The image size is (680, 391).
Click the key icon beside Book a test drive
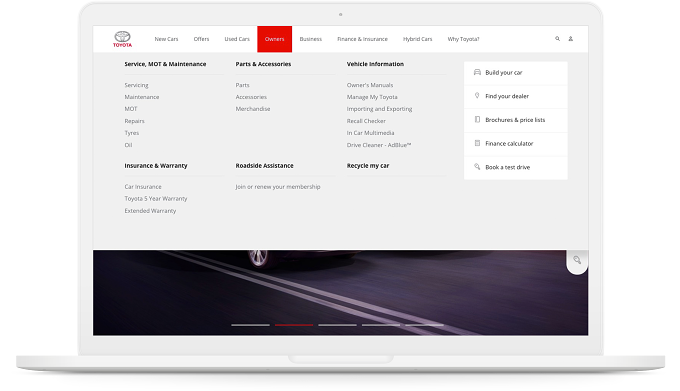pos(477,166)
